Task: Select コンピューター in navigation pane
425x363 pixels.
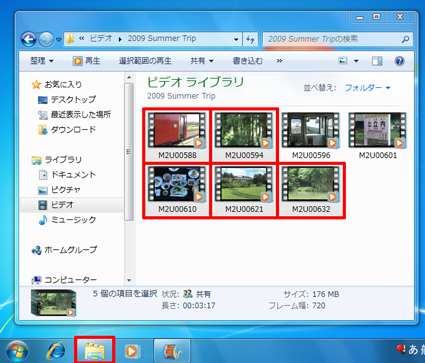Action: point(64,280)
